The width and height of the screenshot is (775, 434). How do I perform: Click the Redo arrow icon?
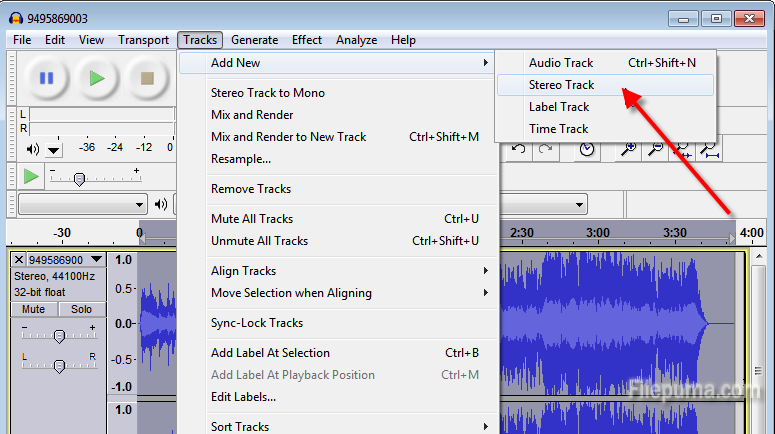click(545, 149)
